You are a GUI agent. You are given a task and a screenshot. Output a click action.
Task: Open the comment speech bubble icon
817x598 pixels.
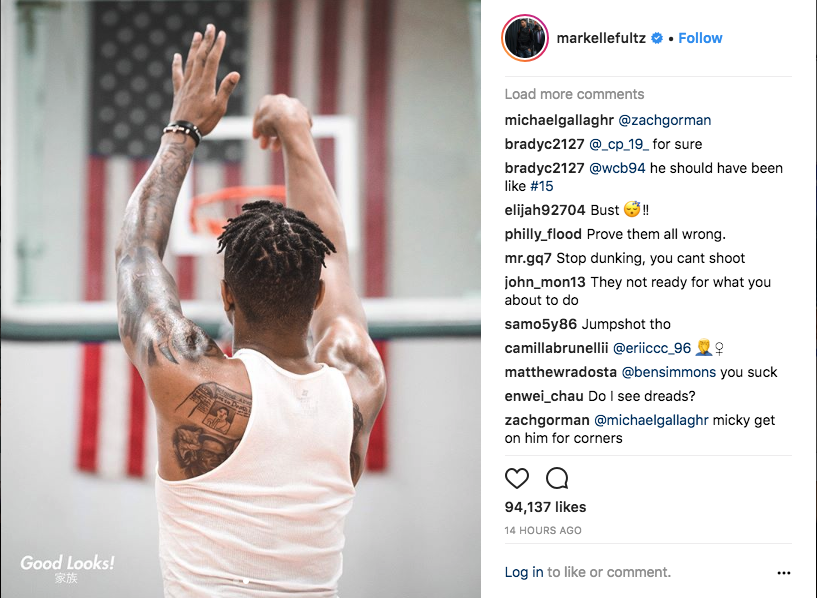pyautogui.click(x=557, y=478)
